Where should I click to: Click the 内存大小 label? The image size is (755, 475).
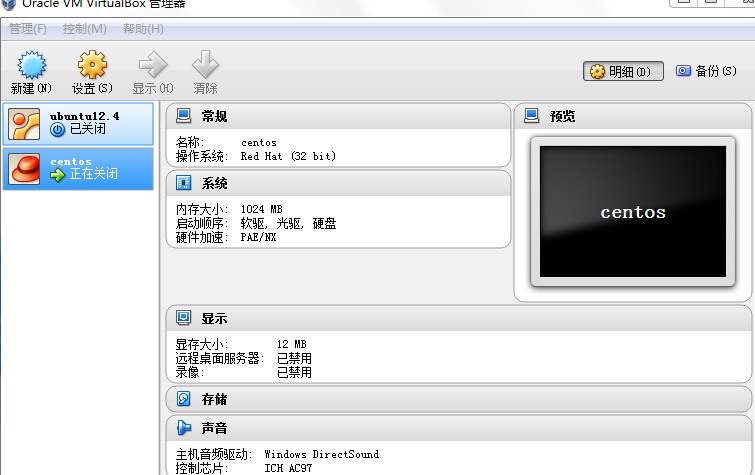pyautogui.click(x=201, y=210)
